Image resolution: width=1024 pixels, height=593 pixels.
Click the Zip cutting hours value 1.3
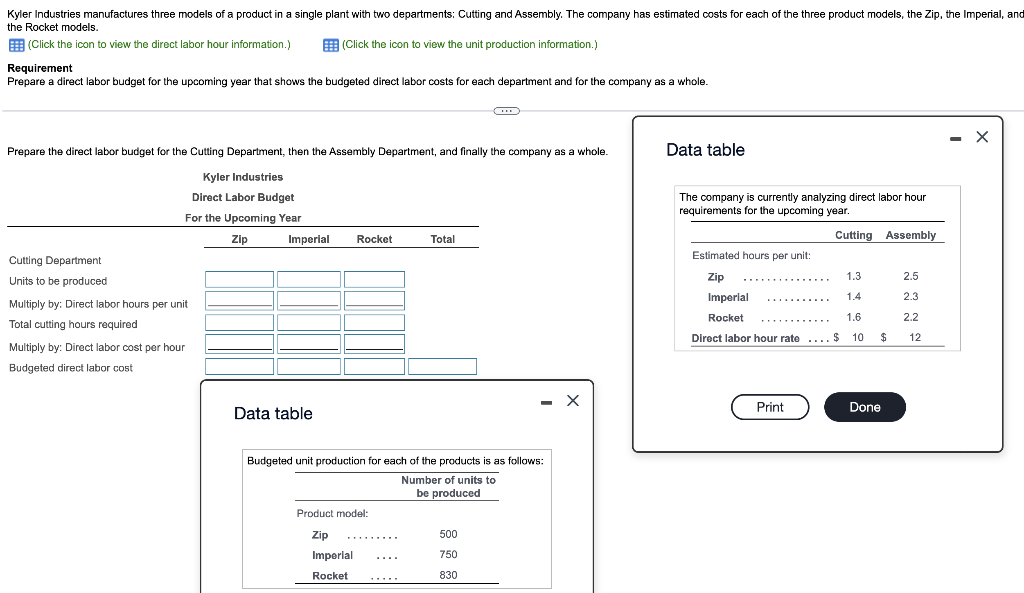(854, 276)
